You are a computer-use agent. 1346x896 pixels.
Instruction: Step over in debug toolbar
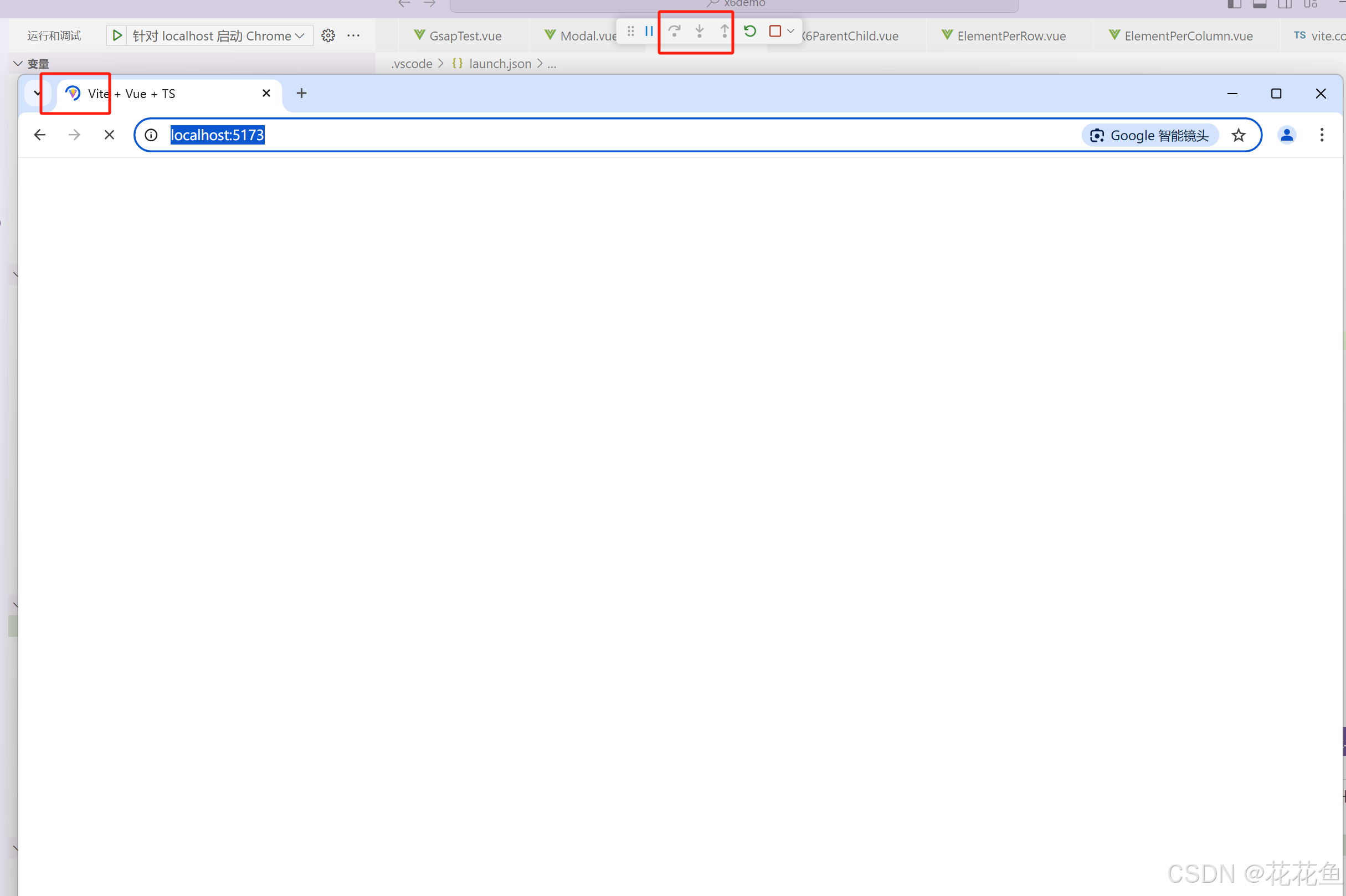click(675, 31)
